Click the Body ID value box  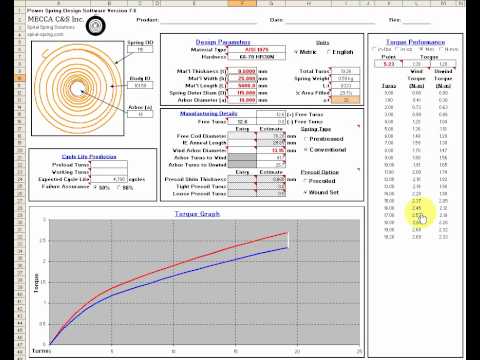point(140,85)
